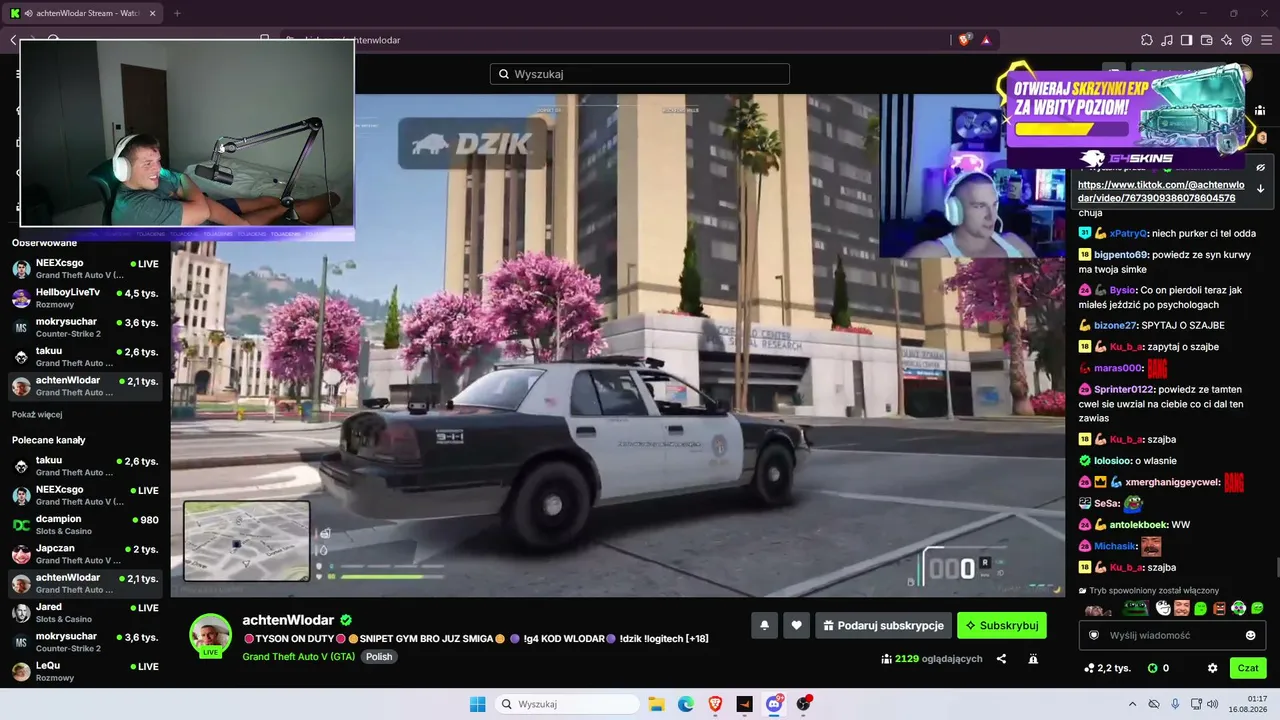
Task: Open Brave browser from taskbar
Action: click(715, 704)
